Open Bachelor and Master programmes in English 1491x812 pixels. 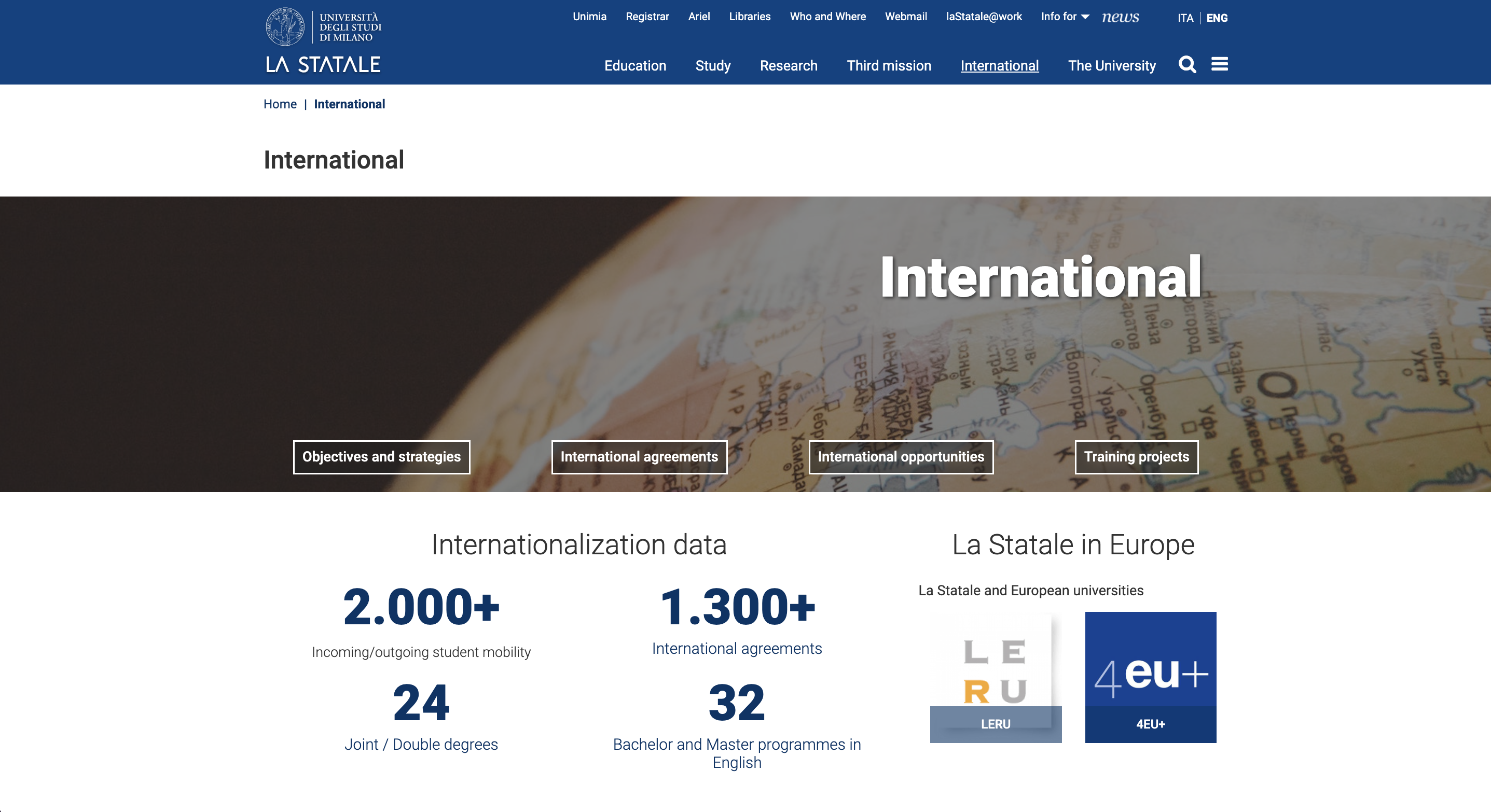click(737, 753)
